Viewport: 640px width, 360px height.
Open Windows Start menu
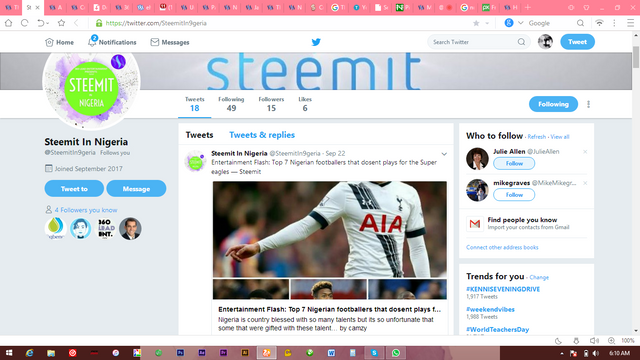[9, 353]
